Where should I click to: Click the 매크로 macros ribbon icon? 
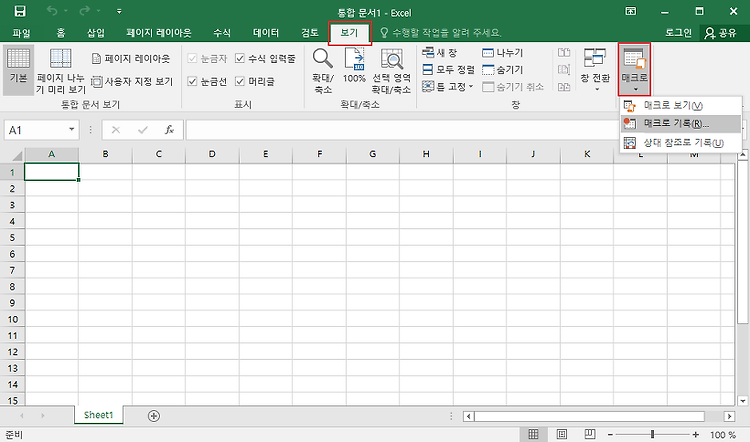(634, 69)
